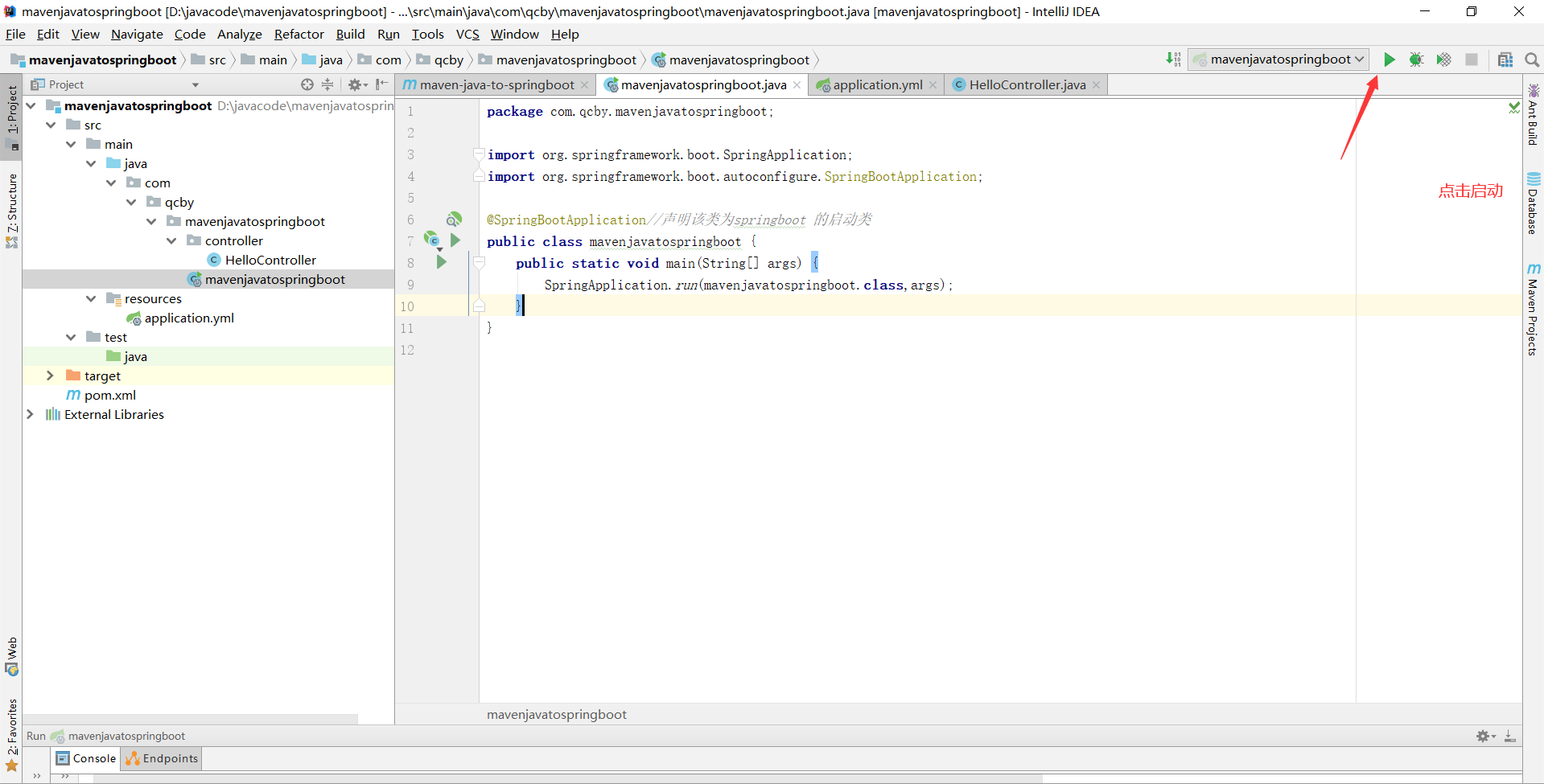Open run configuration dropdown mavenjavatospringboot

coord(1278,60)
